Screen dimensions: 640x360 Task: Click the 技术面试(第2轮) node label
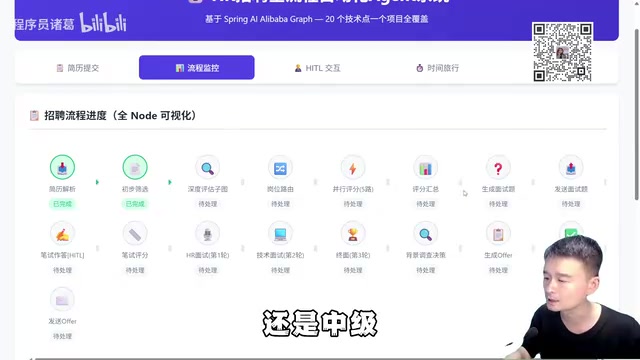pos(280,255)
